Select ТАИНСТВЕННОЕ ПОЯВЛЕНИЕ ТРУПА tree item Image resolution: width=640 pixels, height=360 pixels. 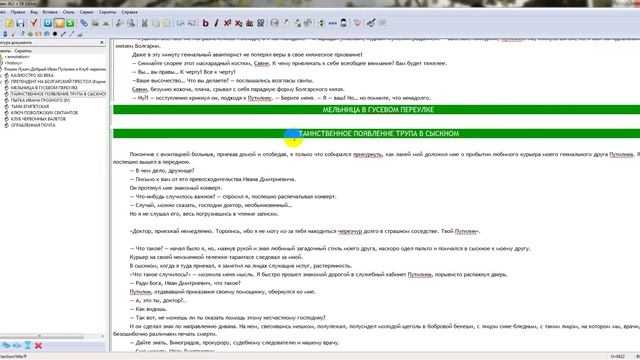tap(58, 94)
